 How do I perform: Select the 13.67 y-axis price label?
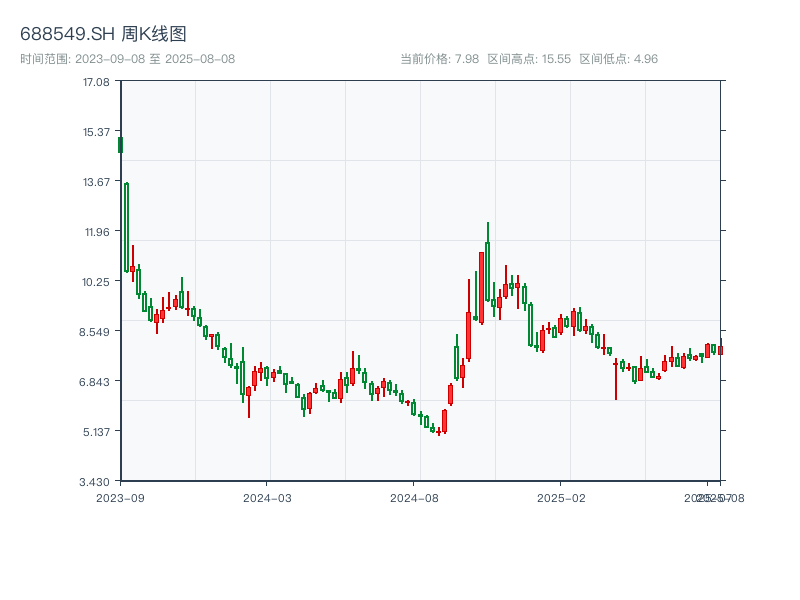(x=96, y=181)
